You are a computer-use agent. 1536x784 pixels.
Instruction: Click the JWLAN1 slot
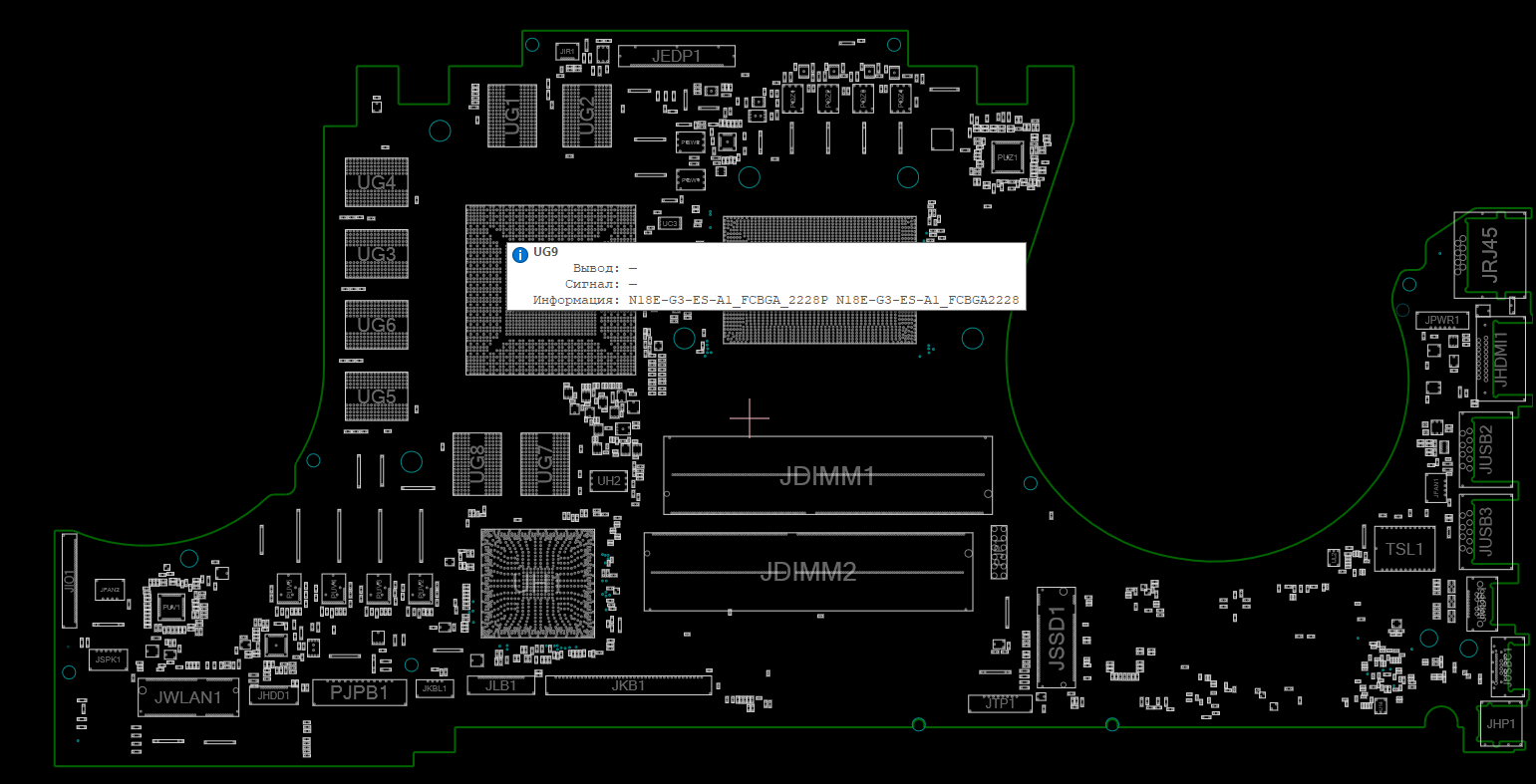tap(187, 697)
